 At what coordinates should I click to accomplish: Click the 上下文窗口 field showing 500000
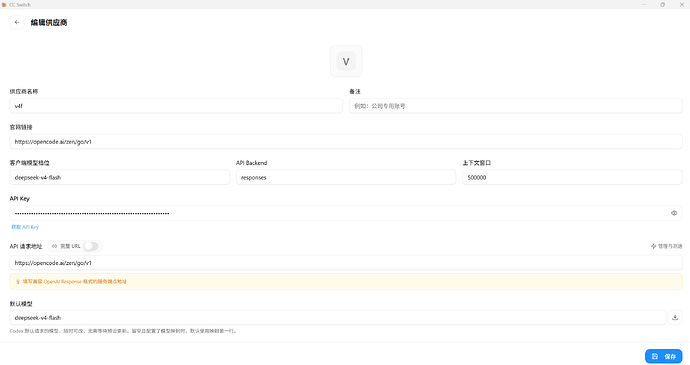click(572, 177)
